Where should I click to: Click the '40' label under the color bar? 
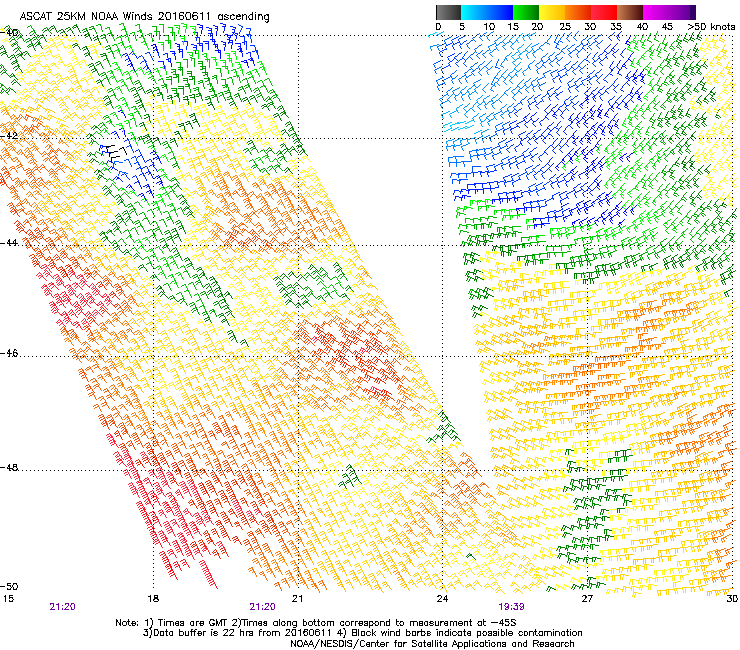pyautogui.click(x=642, y=27)
